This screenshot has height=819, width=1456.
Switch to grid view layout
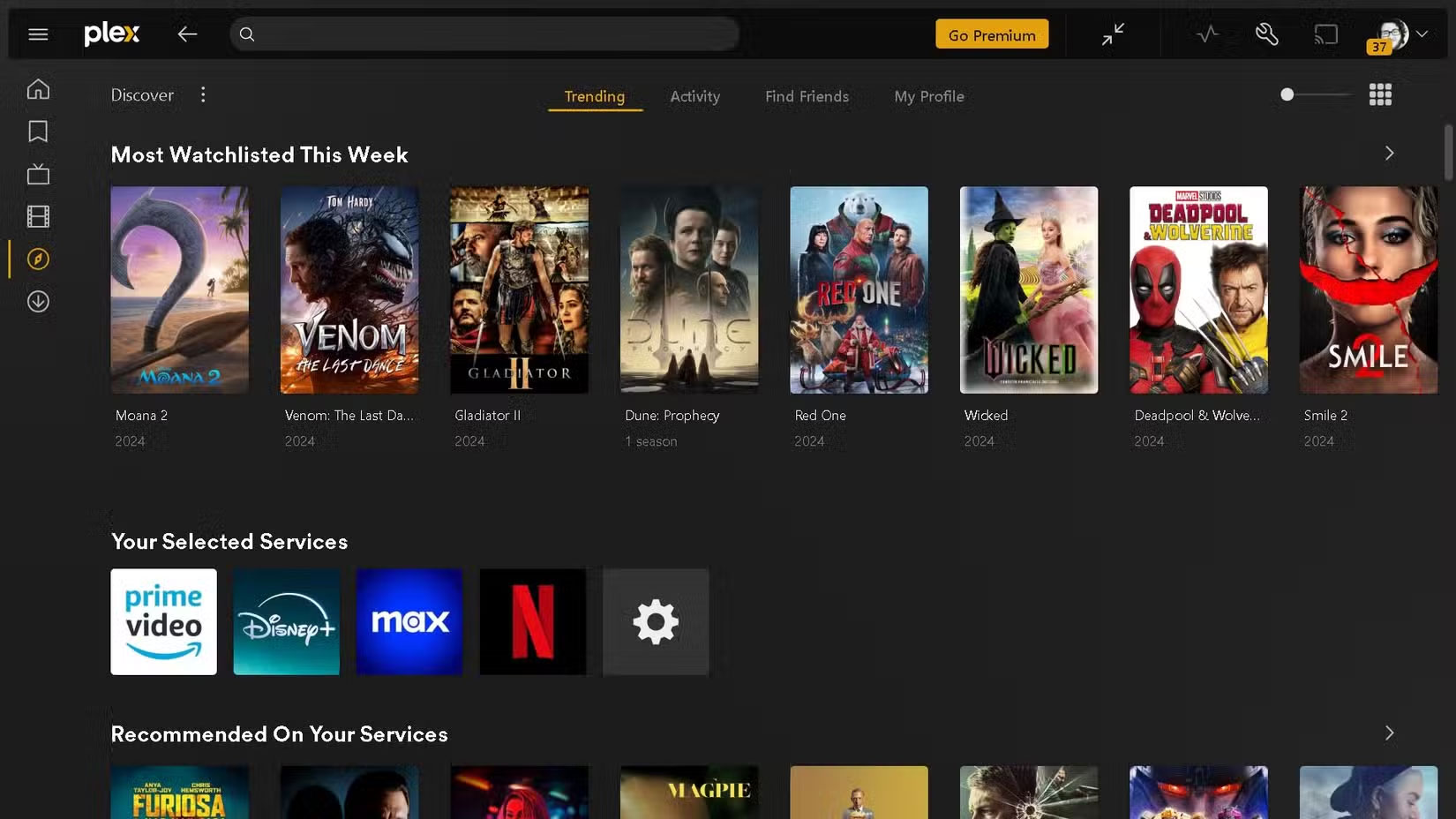point(1381,94)
